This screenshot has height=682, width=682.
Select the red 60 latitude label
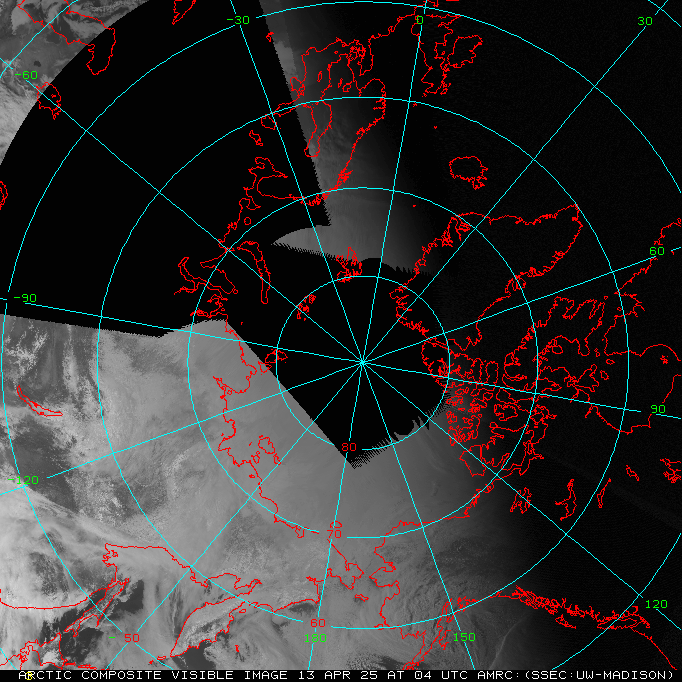318,623
